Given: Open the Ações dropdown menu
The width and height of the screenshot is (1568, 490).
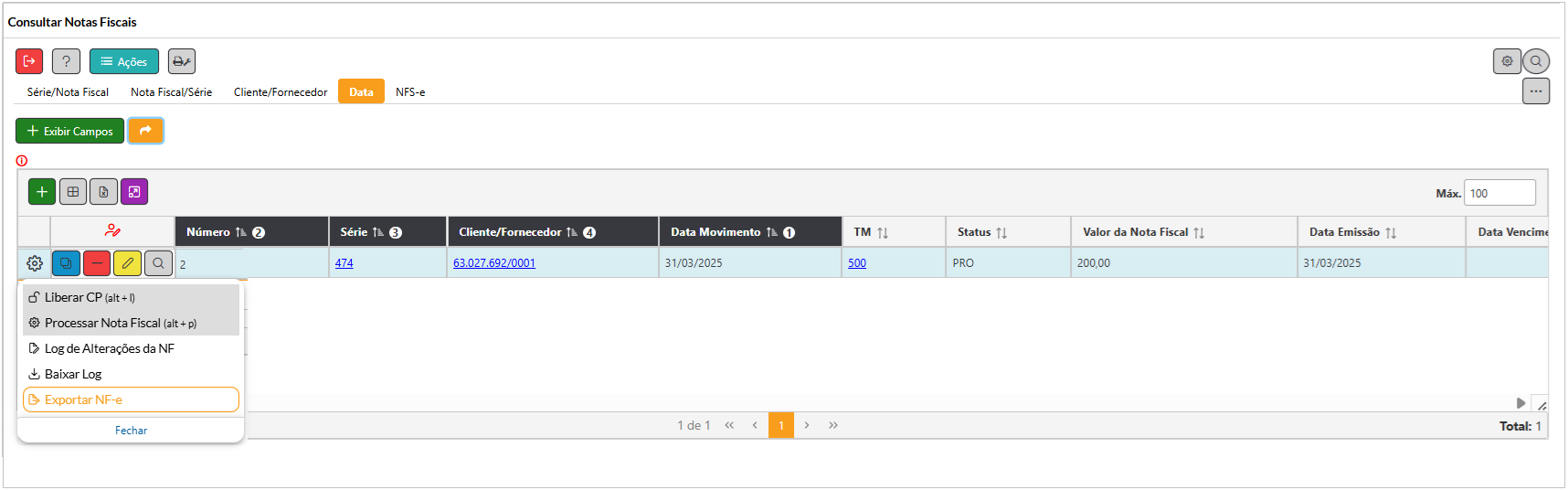Looking at the screenshot, I should click(124, 61).
